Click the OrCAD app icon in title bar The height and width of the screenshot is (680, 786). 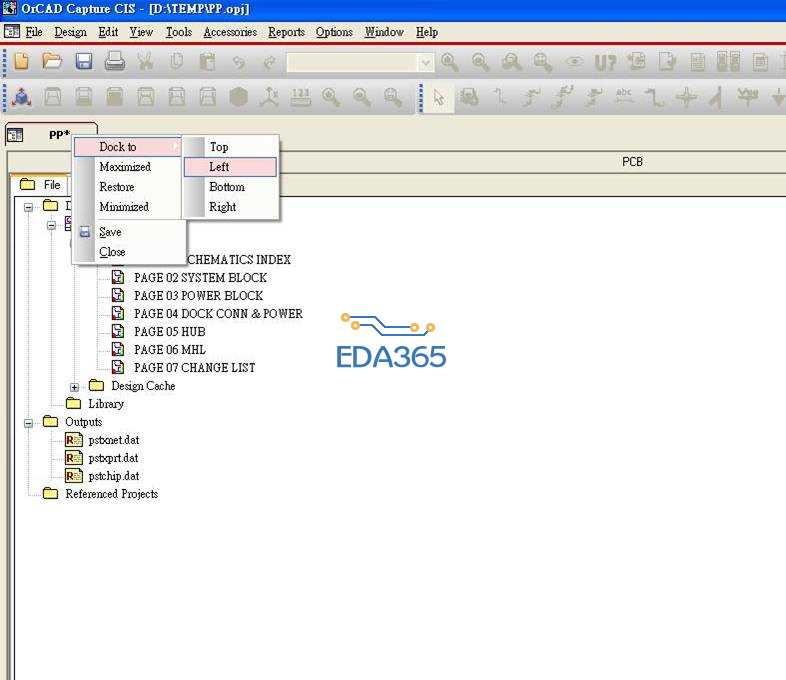tap(10, 8)
